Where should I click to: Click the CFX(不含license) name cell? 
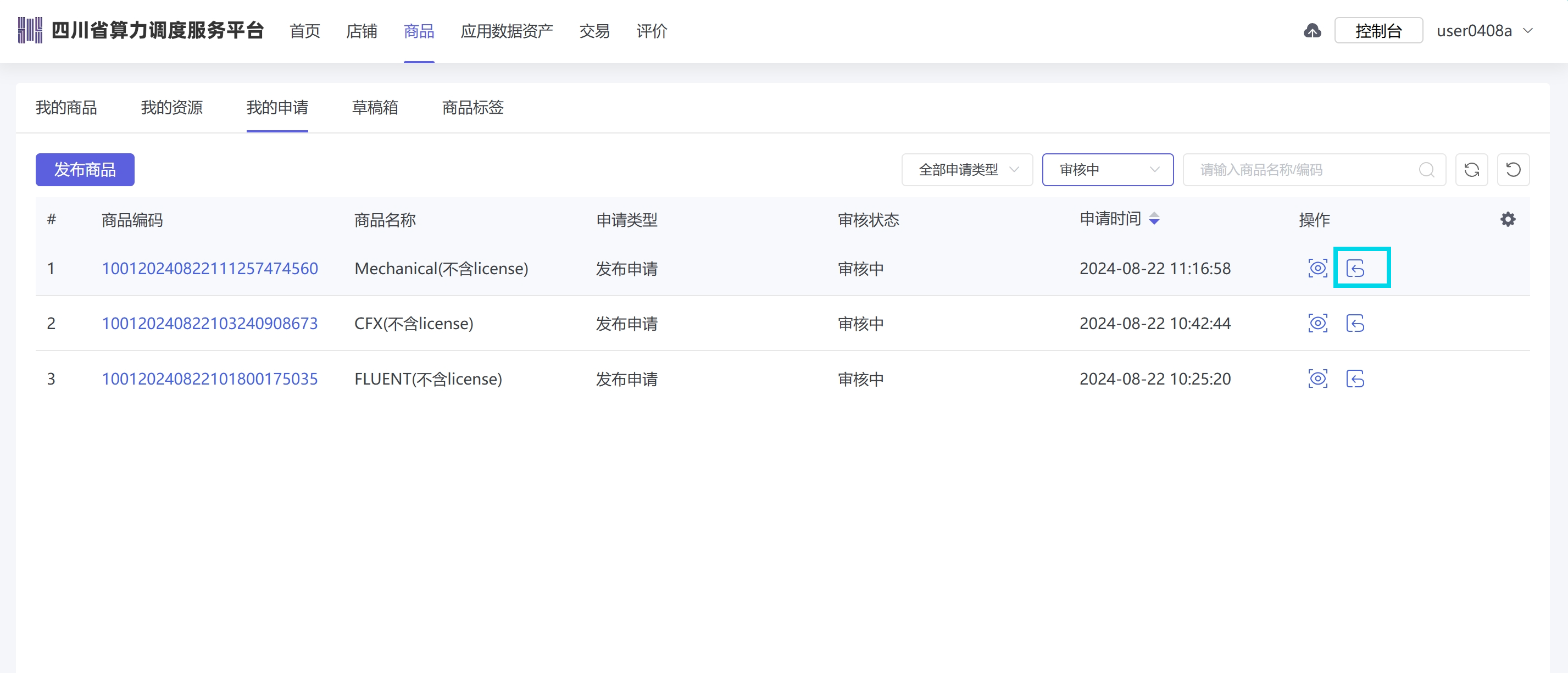[x=413, y=323]
